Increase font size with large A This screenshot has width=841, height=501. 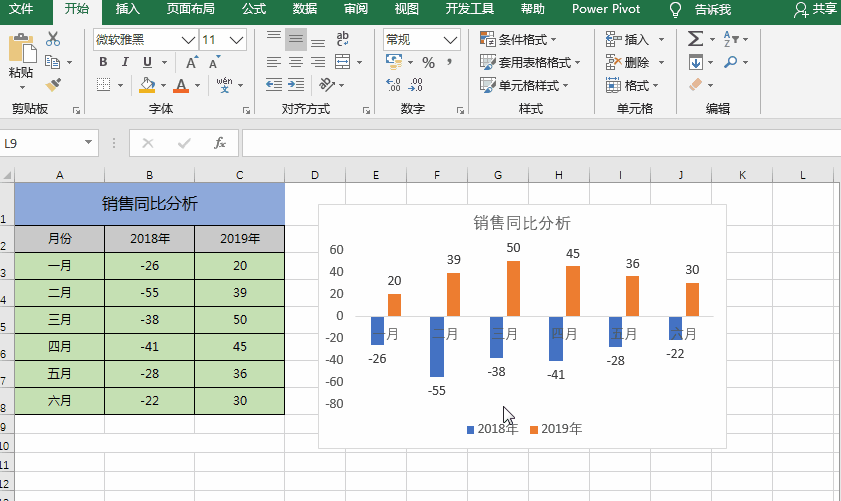(x=191, y=62)
